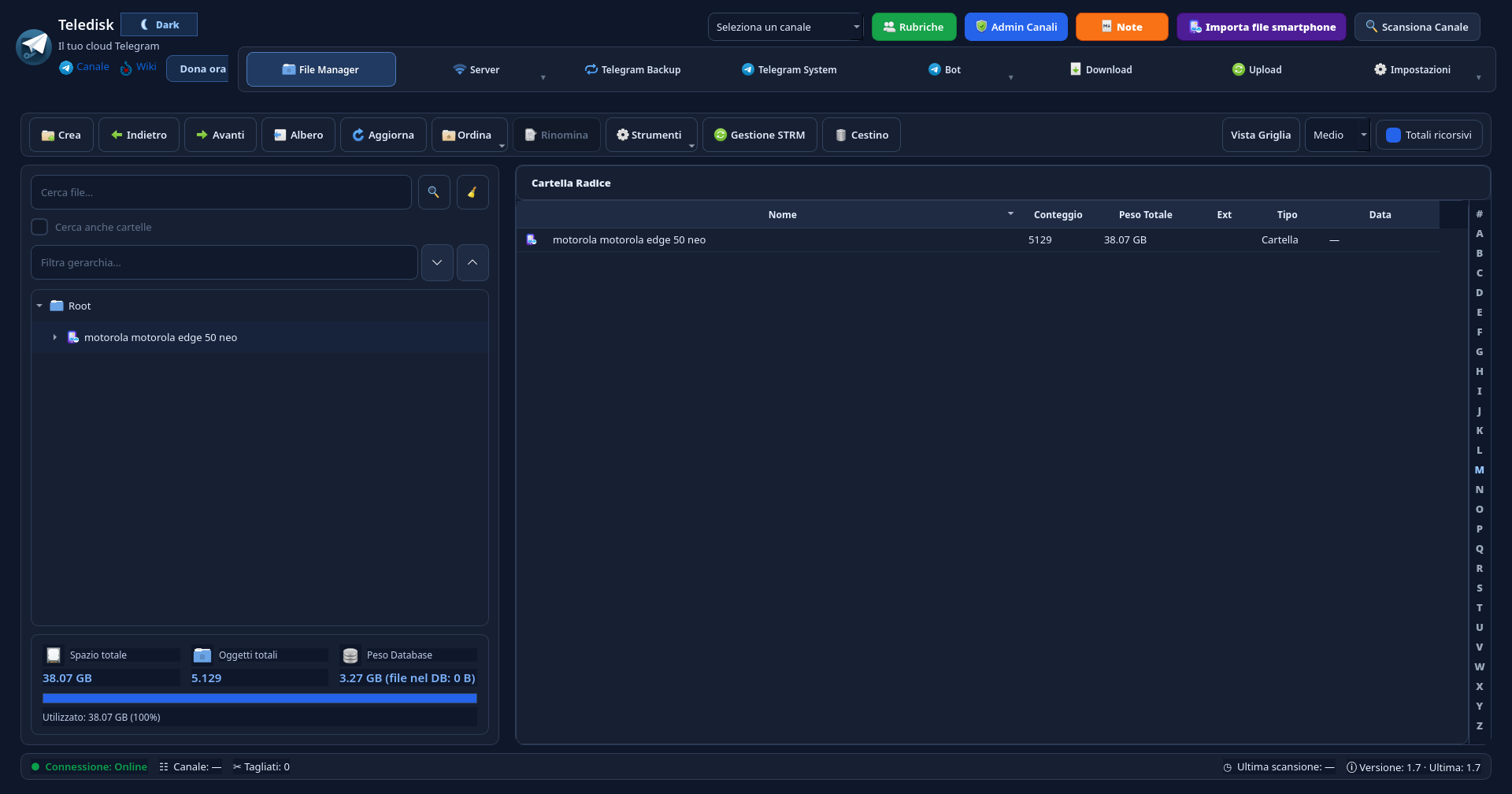Switch to Telegram Backup tab
The height and width of the screenshot is (794, 1512).
pos(633,69)
